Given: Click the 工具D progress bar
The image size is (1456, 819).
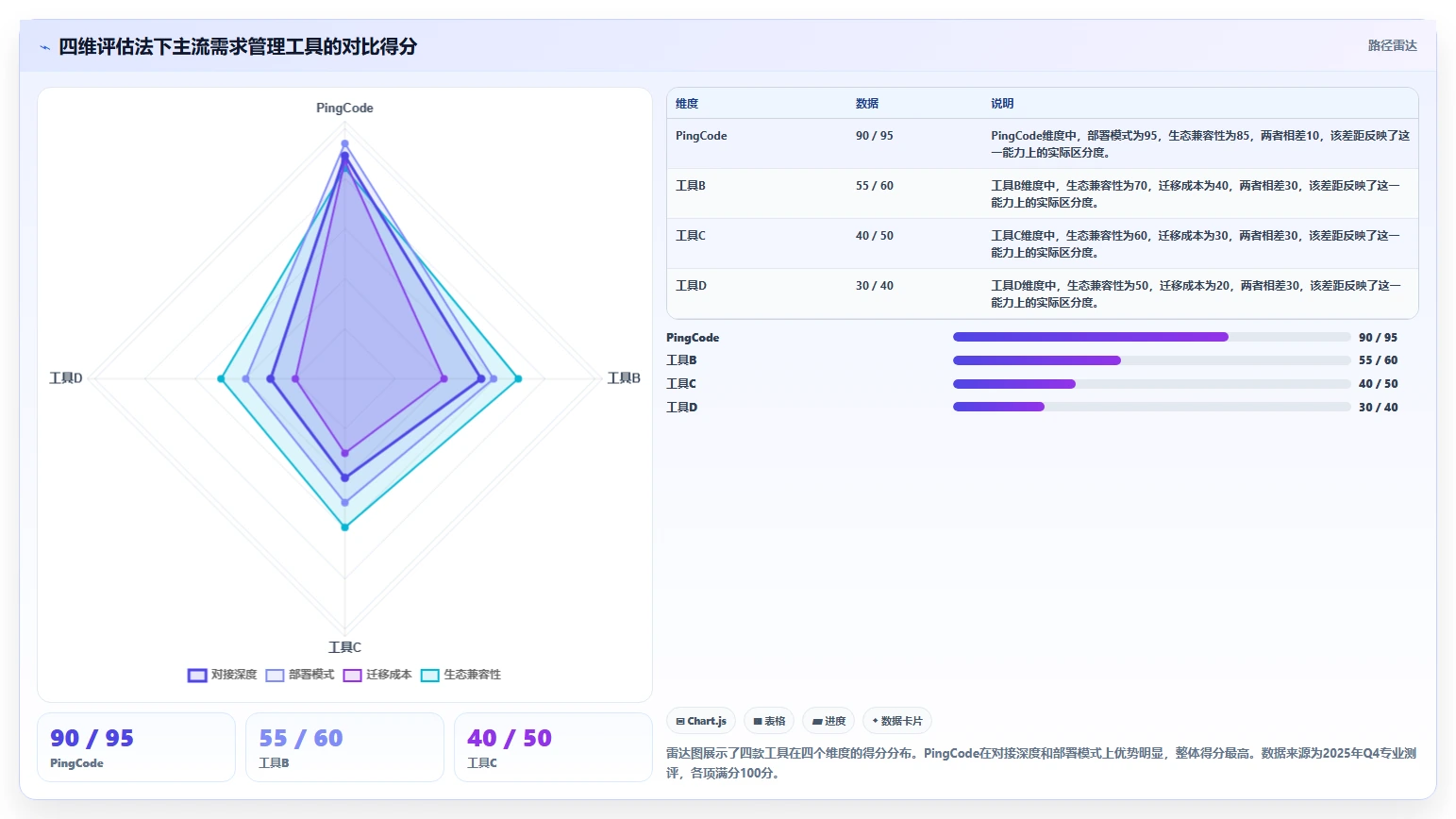Looking at the screenshot, I should pos(1152,407).
